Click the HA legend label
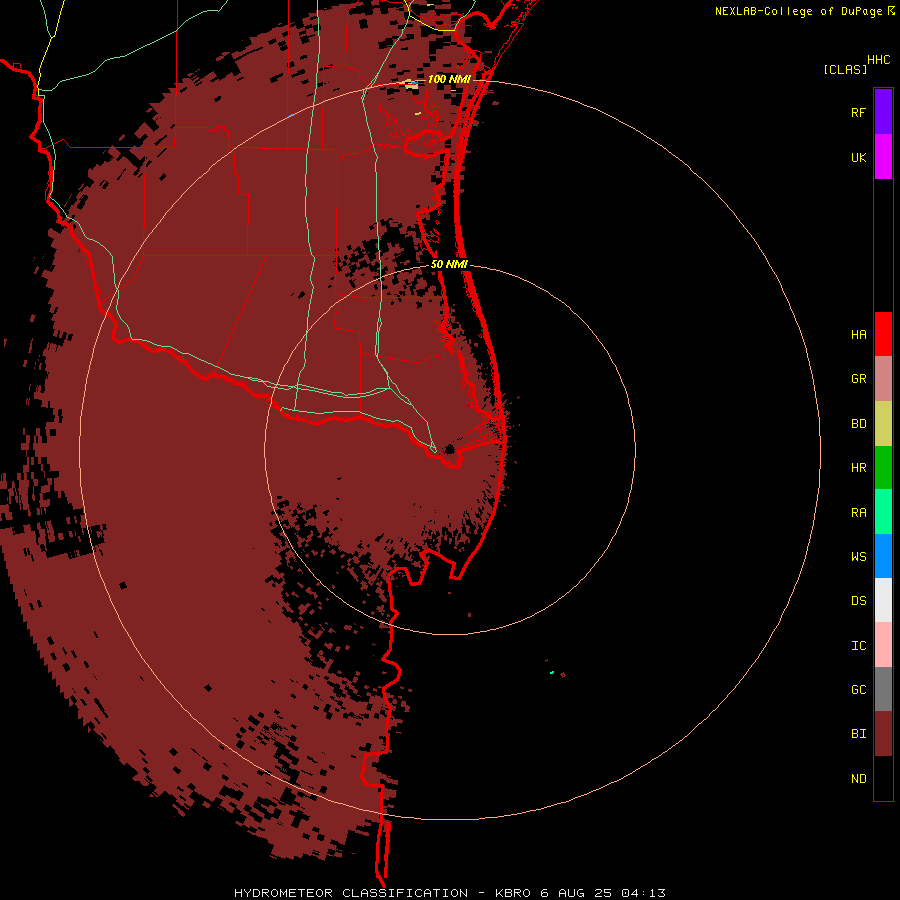Image resolution: width=900 pixels, height=900 pixels. pyautogui.click(x=858, y=334)
